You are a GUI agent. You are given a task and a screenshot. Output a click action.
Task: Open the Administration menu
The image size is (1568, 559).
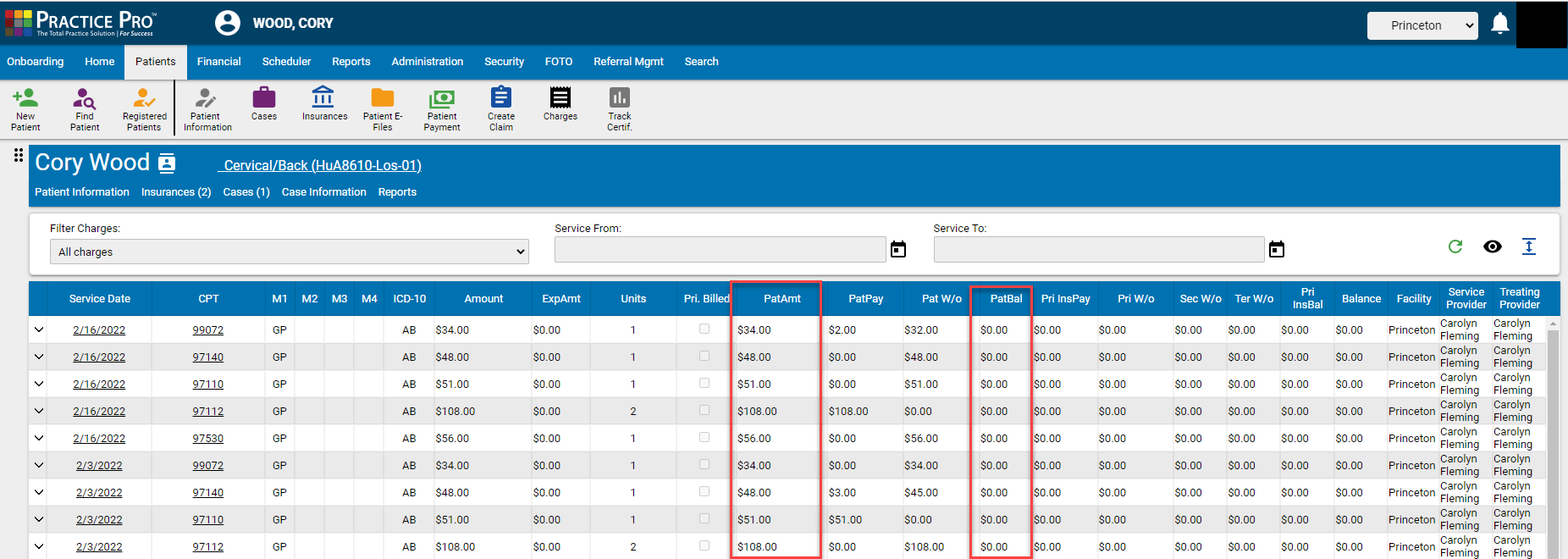(x=428, y=62)
